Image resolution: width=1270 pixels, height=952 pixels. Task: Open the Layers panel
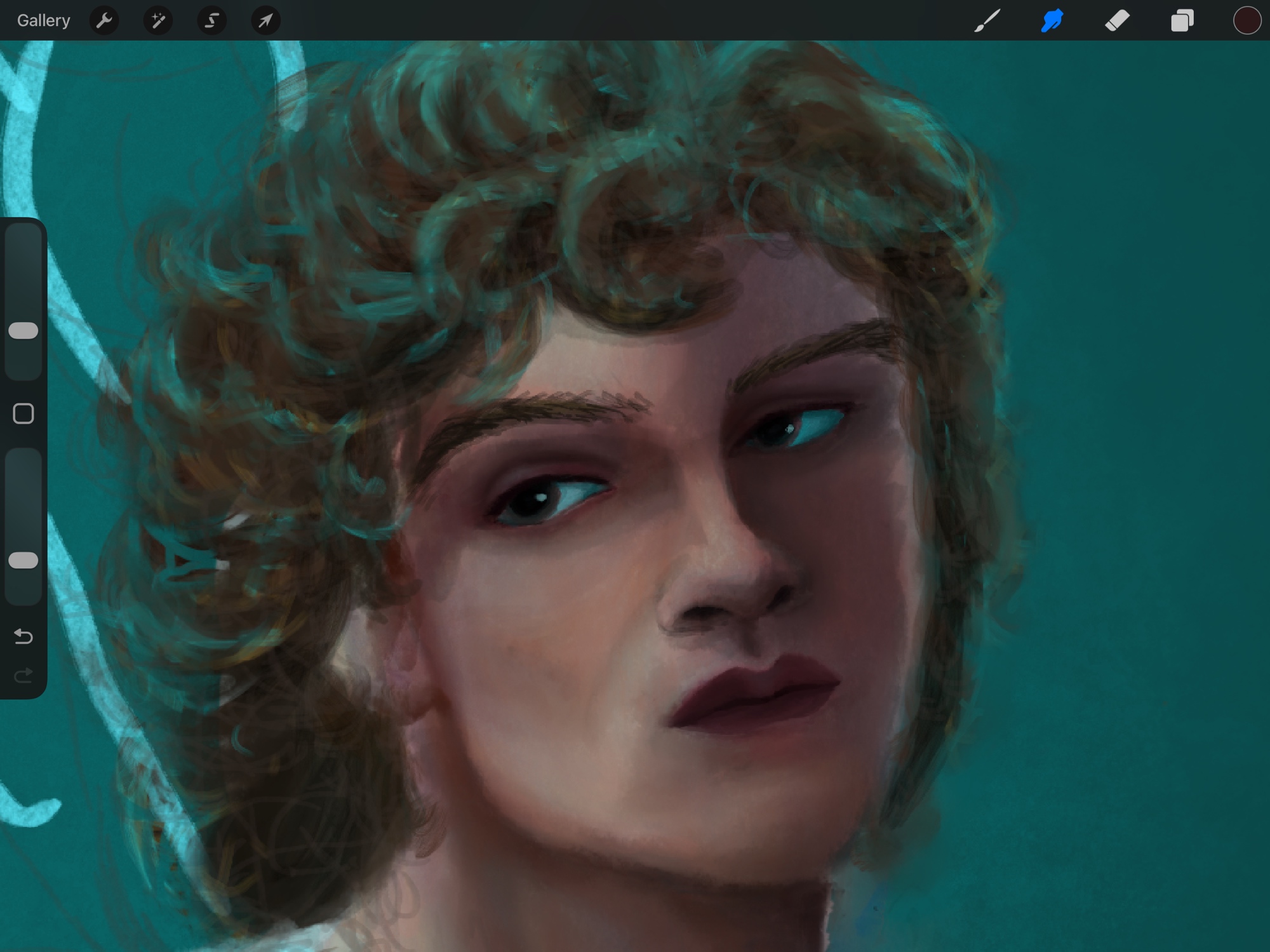tap(1182, 21)
